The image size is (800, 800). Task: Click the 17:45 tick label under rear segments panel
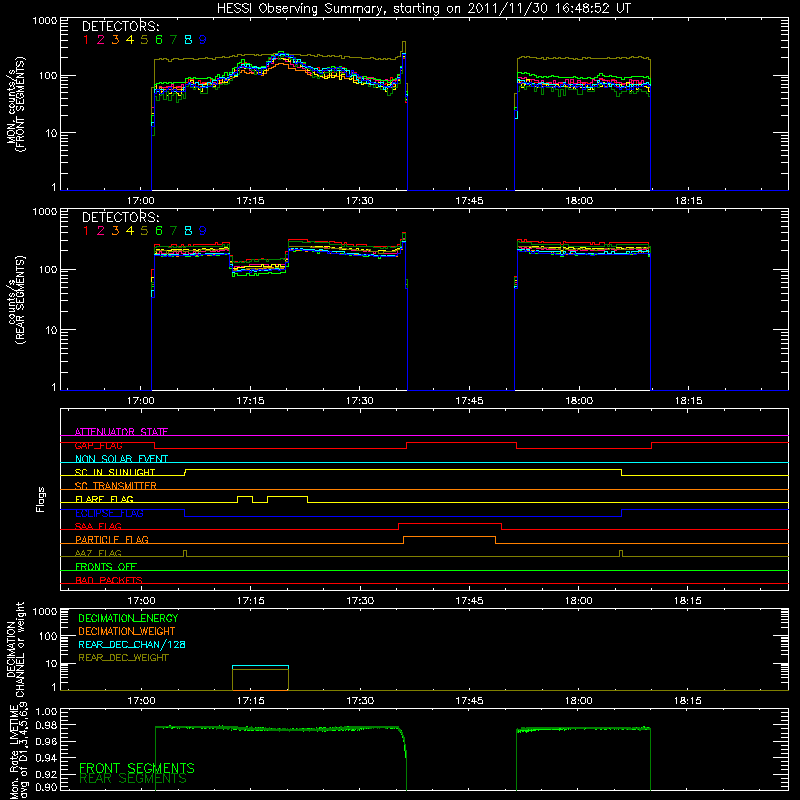pos(469,401)
